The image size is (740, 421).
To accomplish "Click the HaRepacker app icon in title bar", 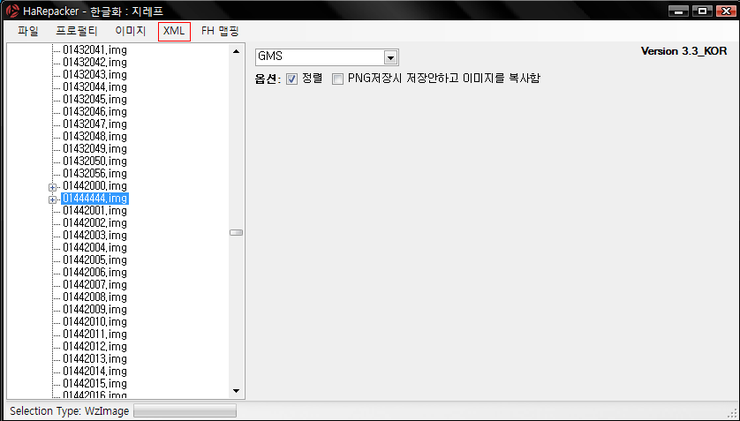I will tap(13, 10).
